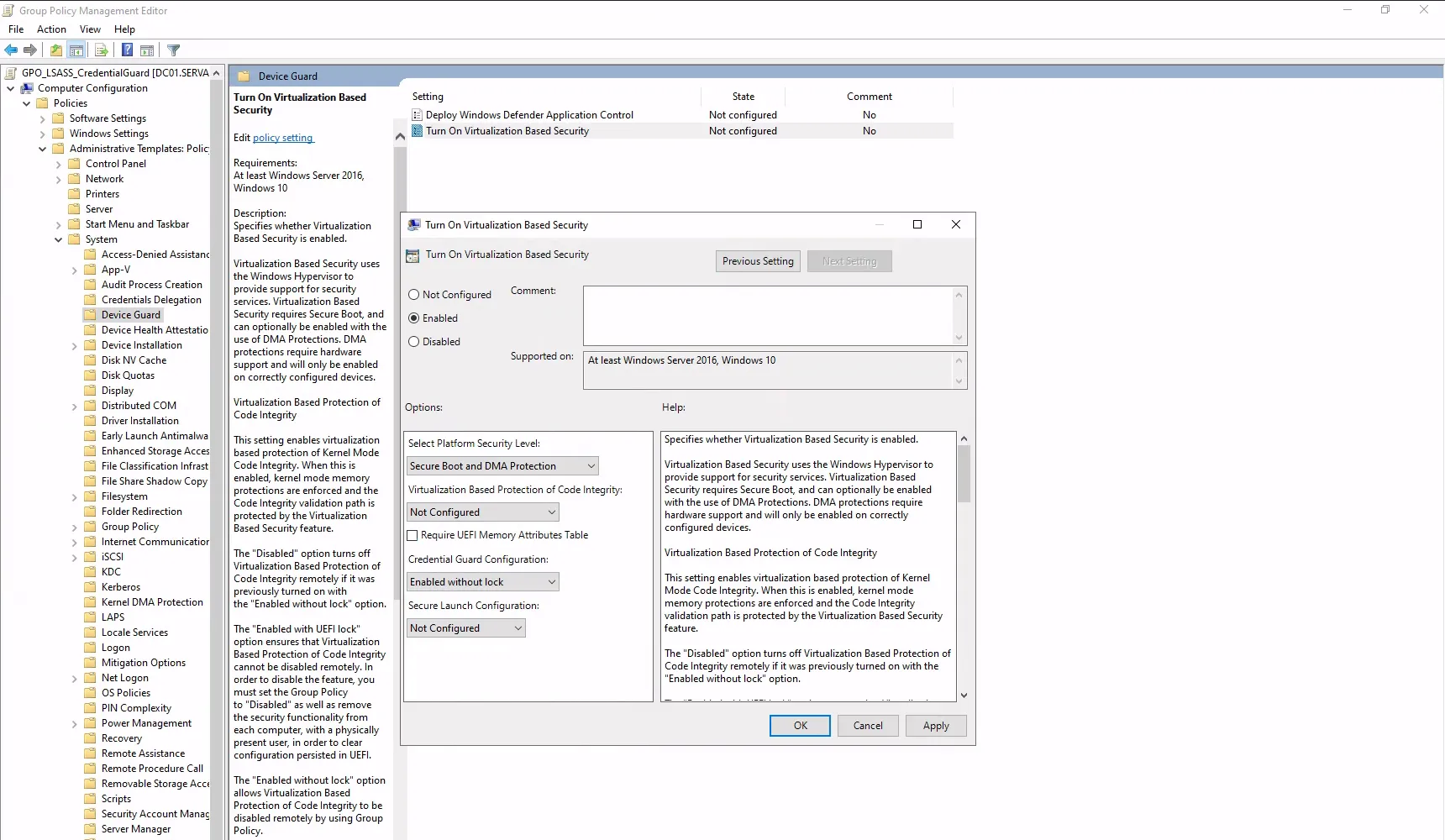Open the File menu
Screen dimensions: 1445x840
point(16,29)
